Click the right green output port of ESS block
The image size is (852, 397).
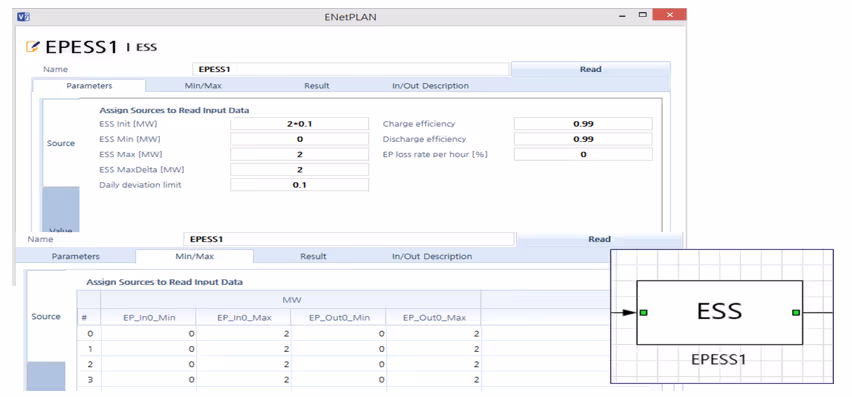coord(795,312)
